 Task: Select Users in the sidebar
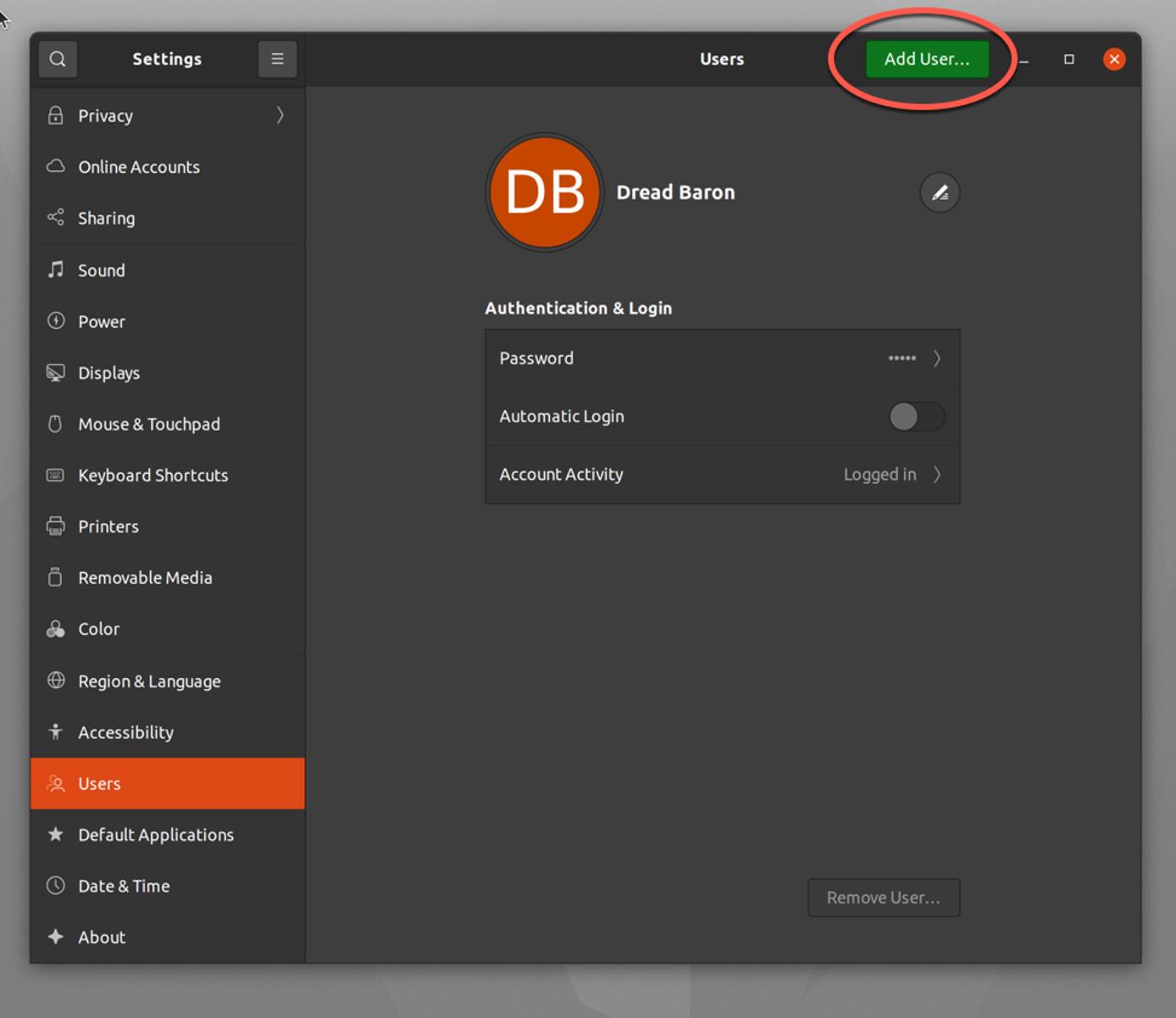[x=167, y=783]
